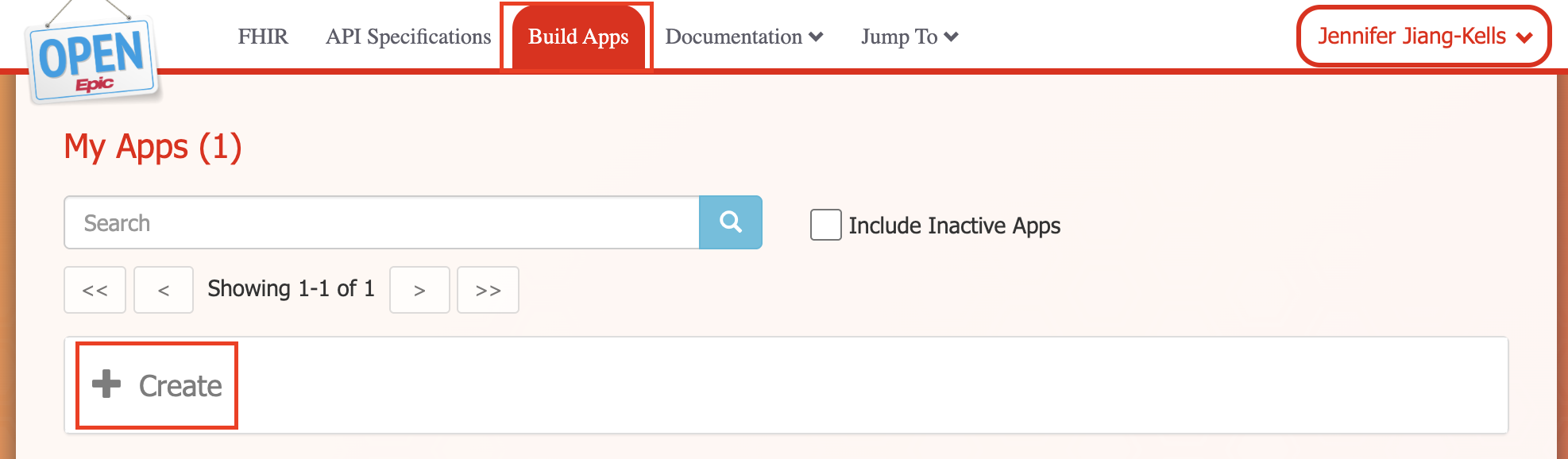Image resolution: width=1568 pixels, height=459 pixels.
Task: Click the My Apps (1) heading
Action: click(x=153, y=148)
